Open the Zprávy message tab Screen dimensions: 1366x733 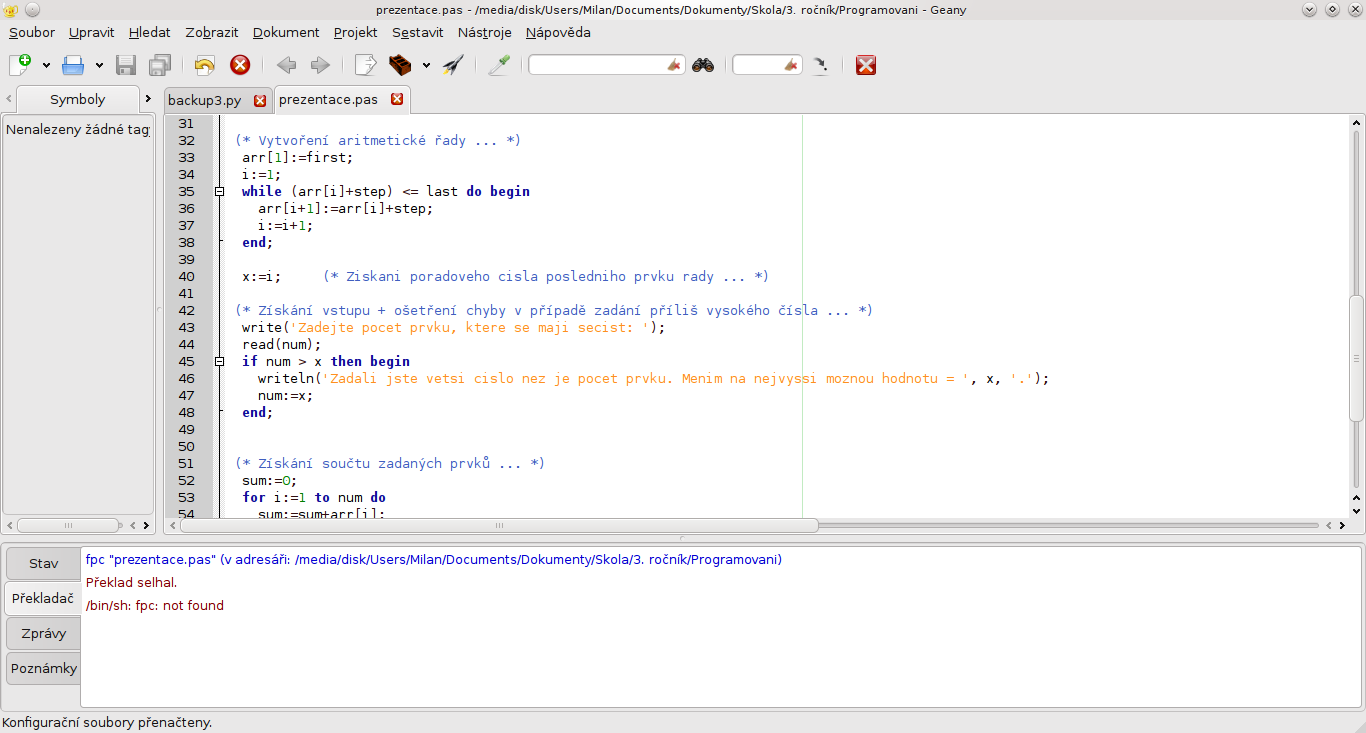43,633
